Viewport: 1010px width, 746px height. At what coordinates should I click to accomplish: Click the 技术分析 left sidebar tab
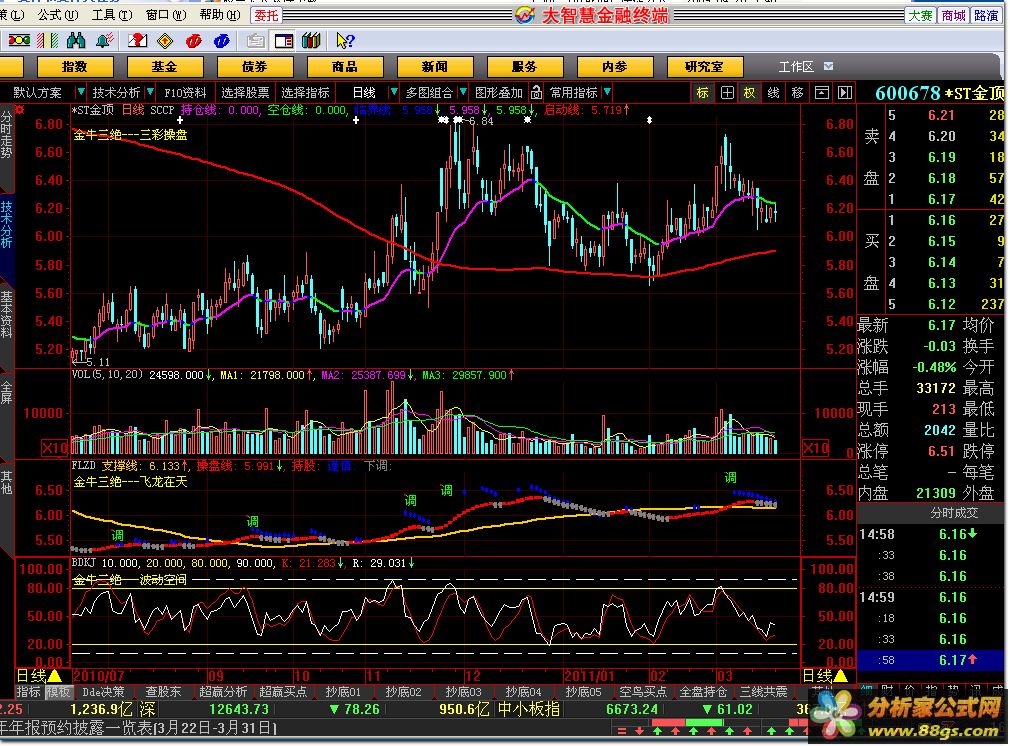(x=7, y=225)
